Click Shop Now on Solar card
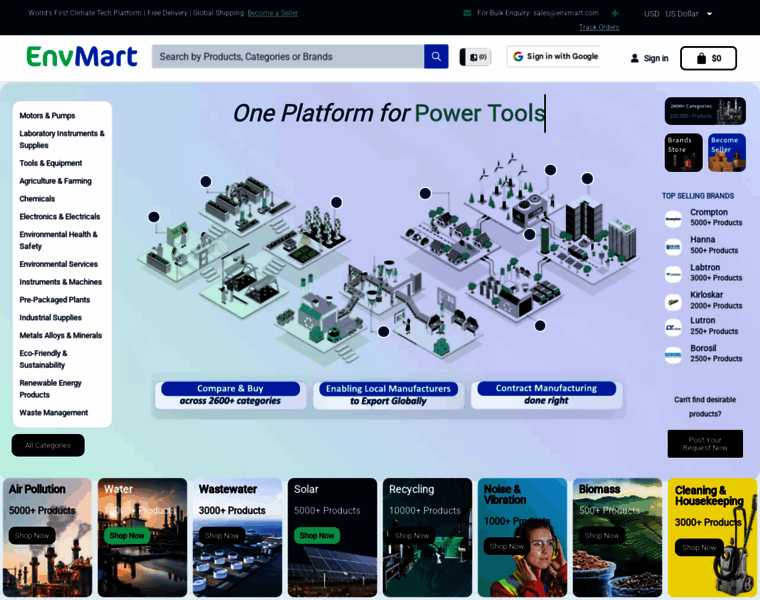 pos(317,536)
